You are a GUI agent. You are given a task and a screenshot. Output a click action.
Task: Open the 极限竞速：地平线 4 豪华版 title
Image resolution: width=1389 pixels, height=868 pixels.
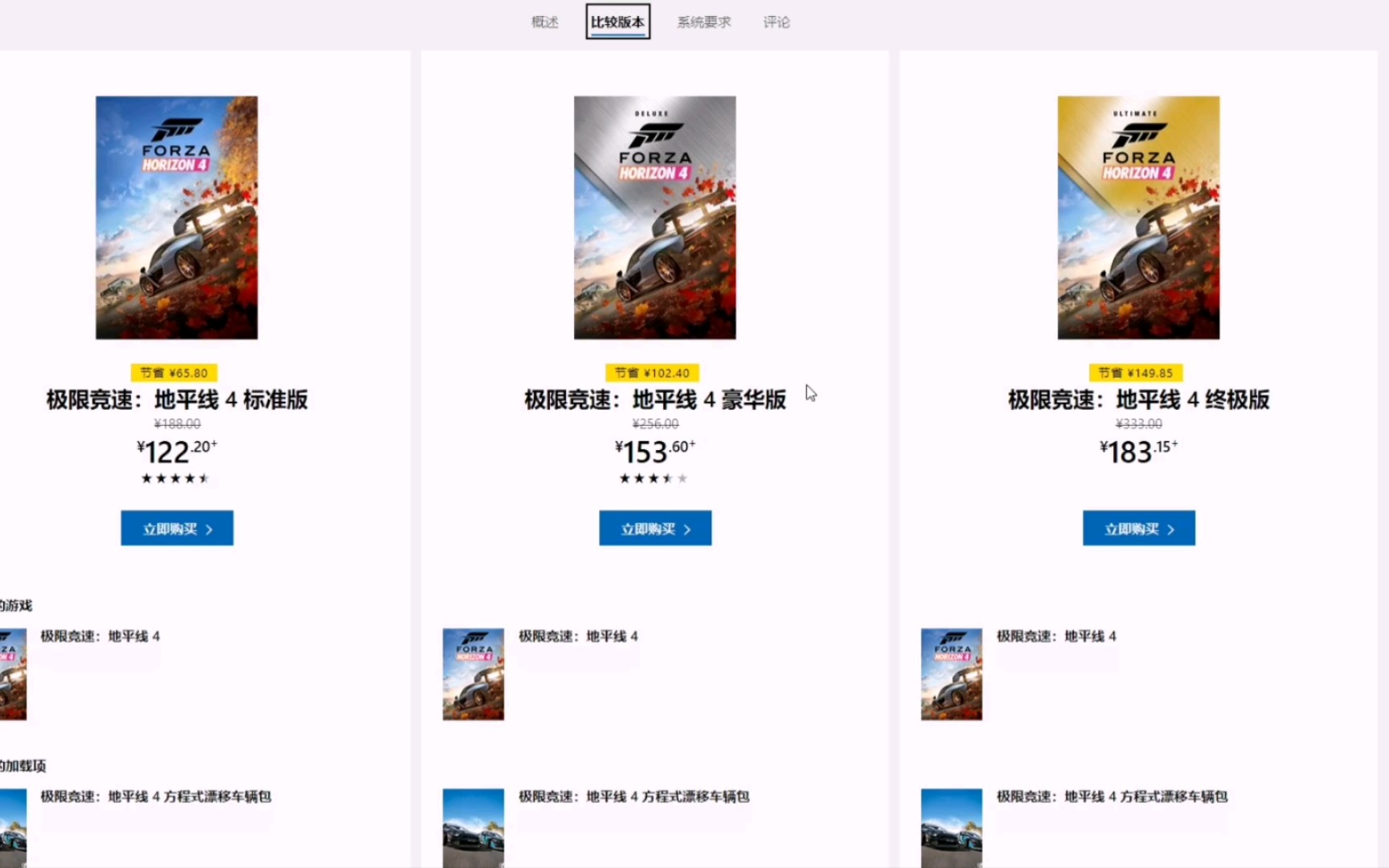click(655, 399)
